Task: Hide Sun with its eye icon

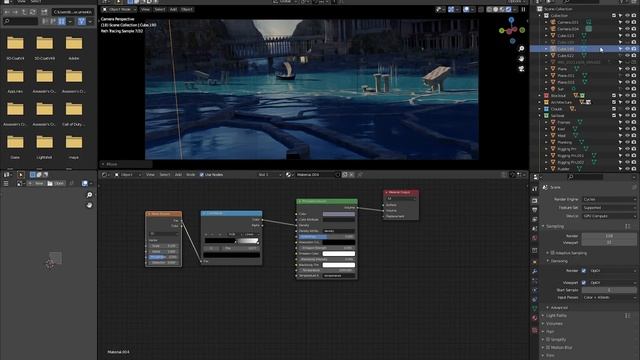Action: [x=627, y=89]
